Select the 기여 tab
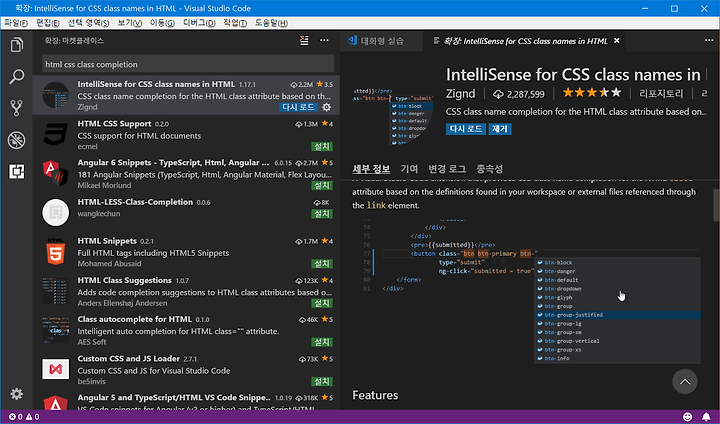This screenshot has width=720, height=424. 409,169
